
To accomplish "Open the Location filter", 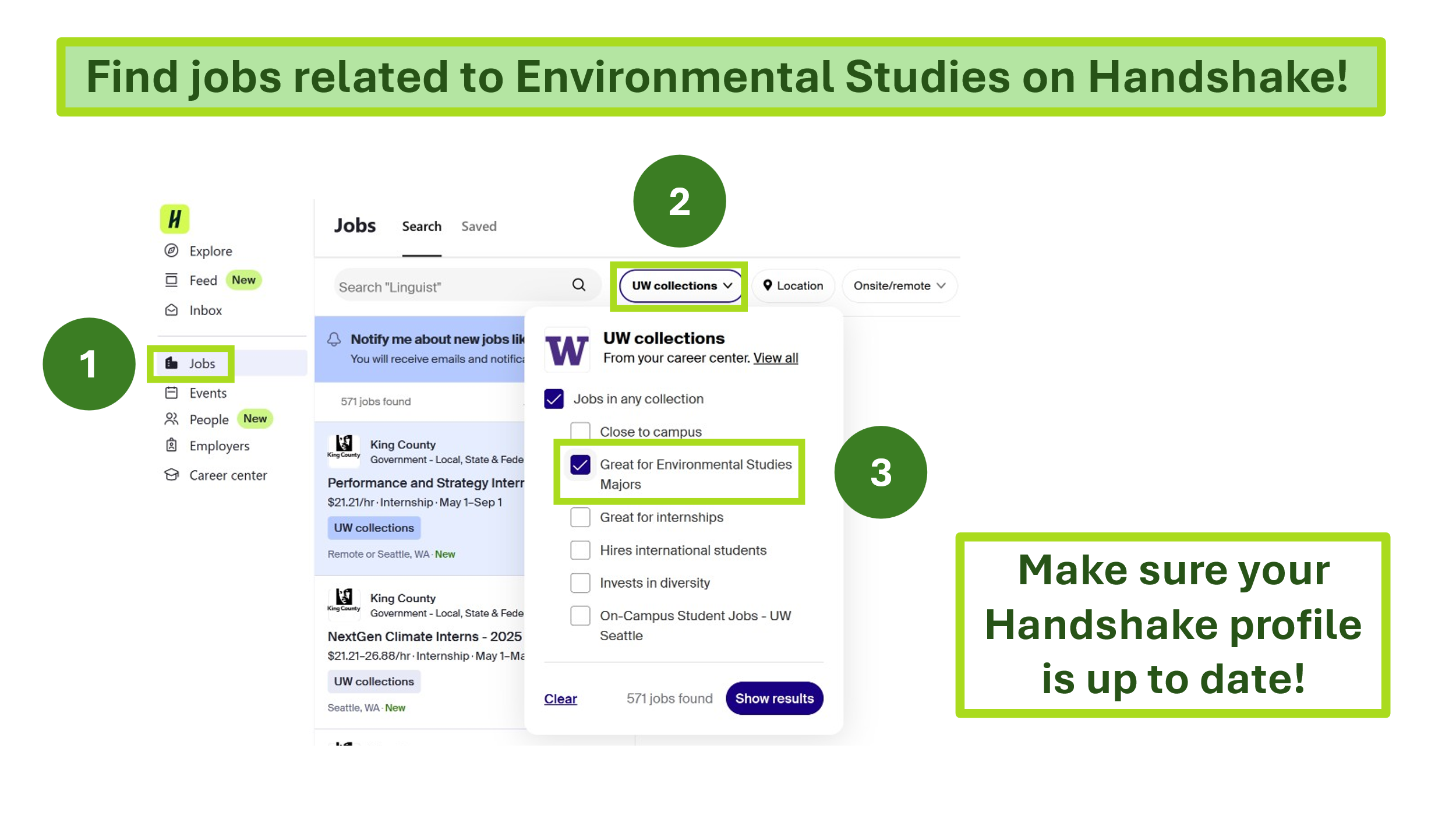I will point(793,286).
